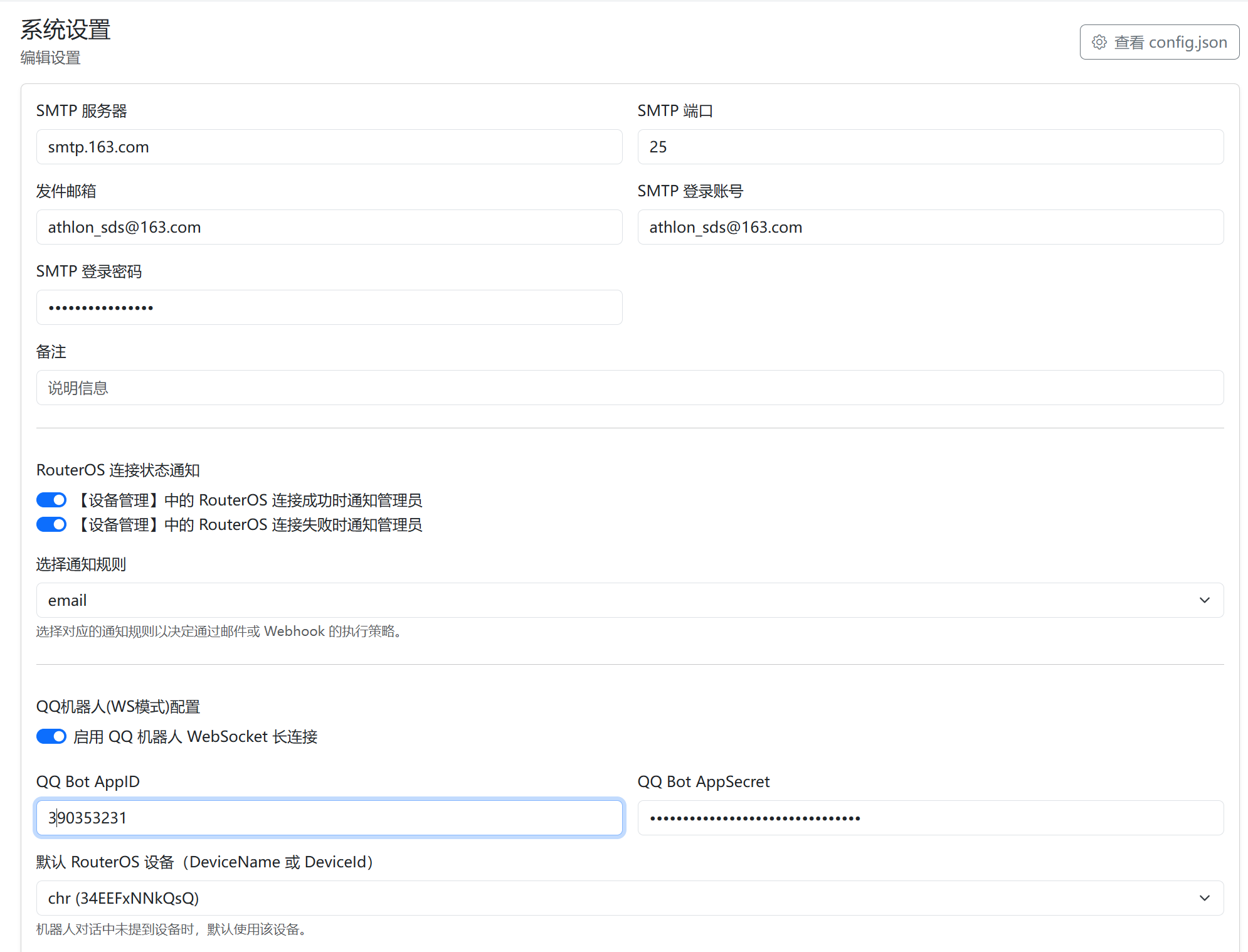The image size is (1248, 952).
Task: Toggle RouterOS 连接失败时通知管理员 switch
Action: (51, 524)
